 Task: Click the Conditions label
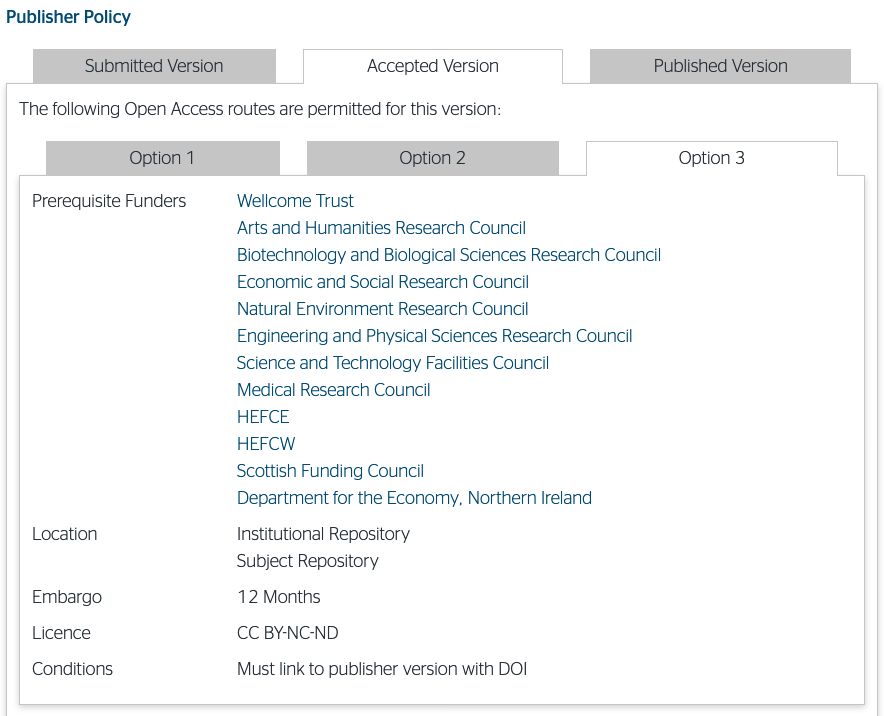click(72, 669)
